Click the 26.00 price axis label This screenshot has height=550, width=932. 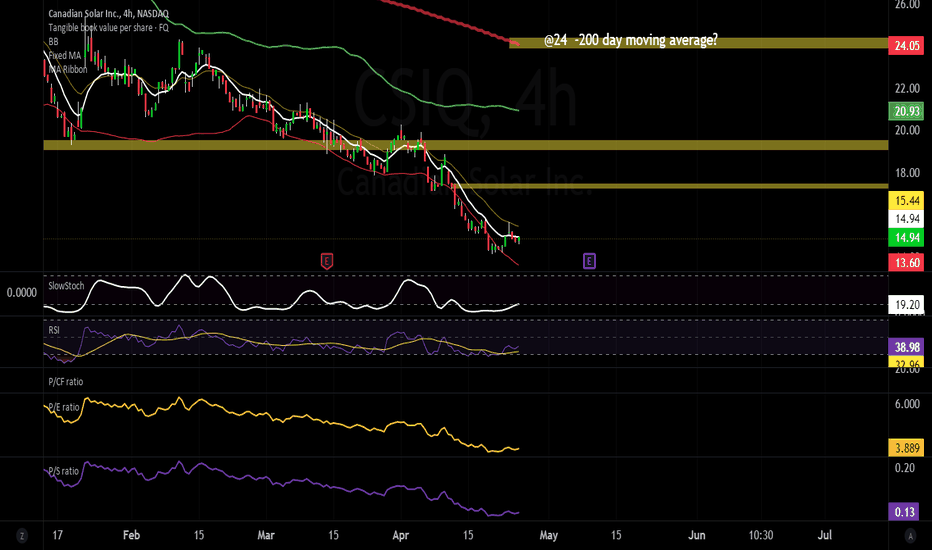(907, 5)
